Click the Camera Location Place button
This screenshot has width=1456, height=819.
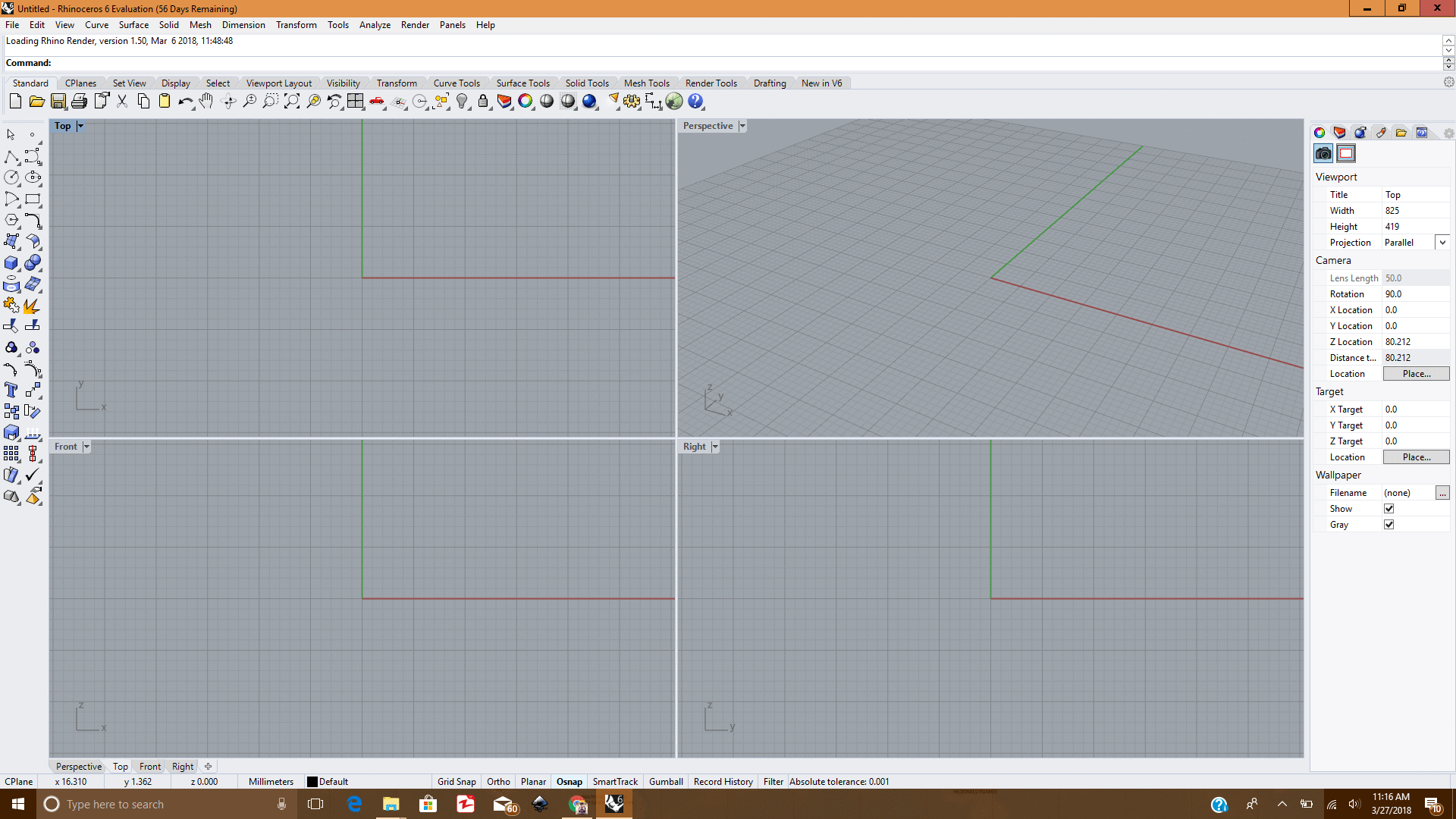[x=1416, y=374]
